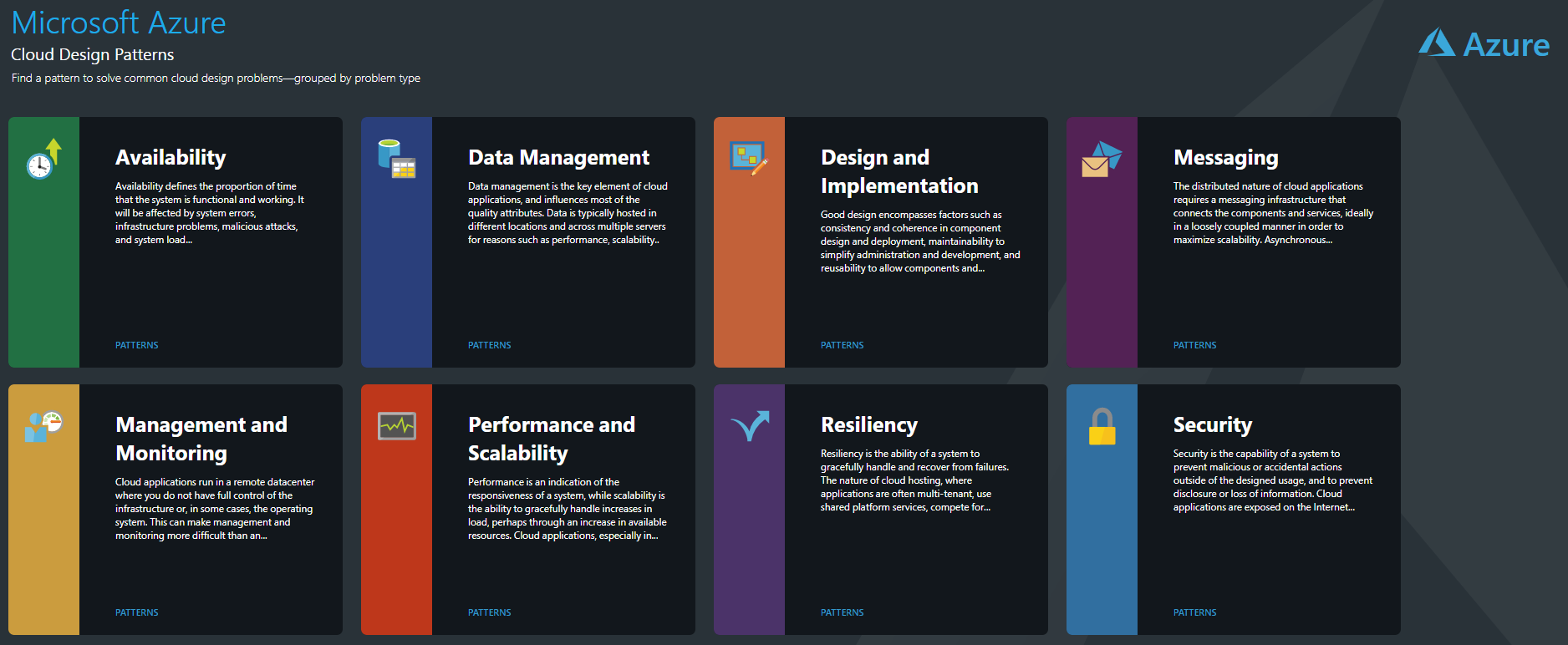Click the Design and Implementation diagram icon

tap(749, 159)
